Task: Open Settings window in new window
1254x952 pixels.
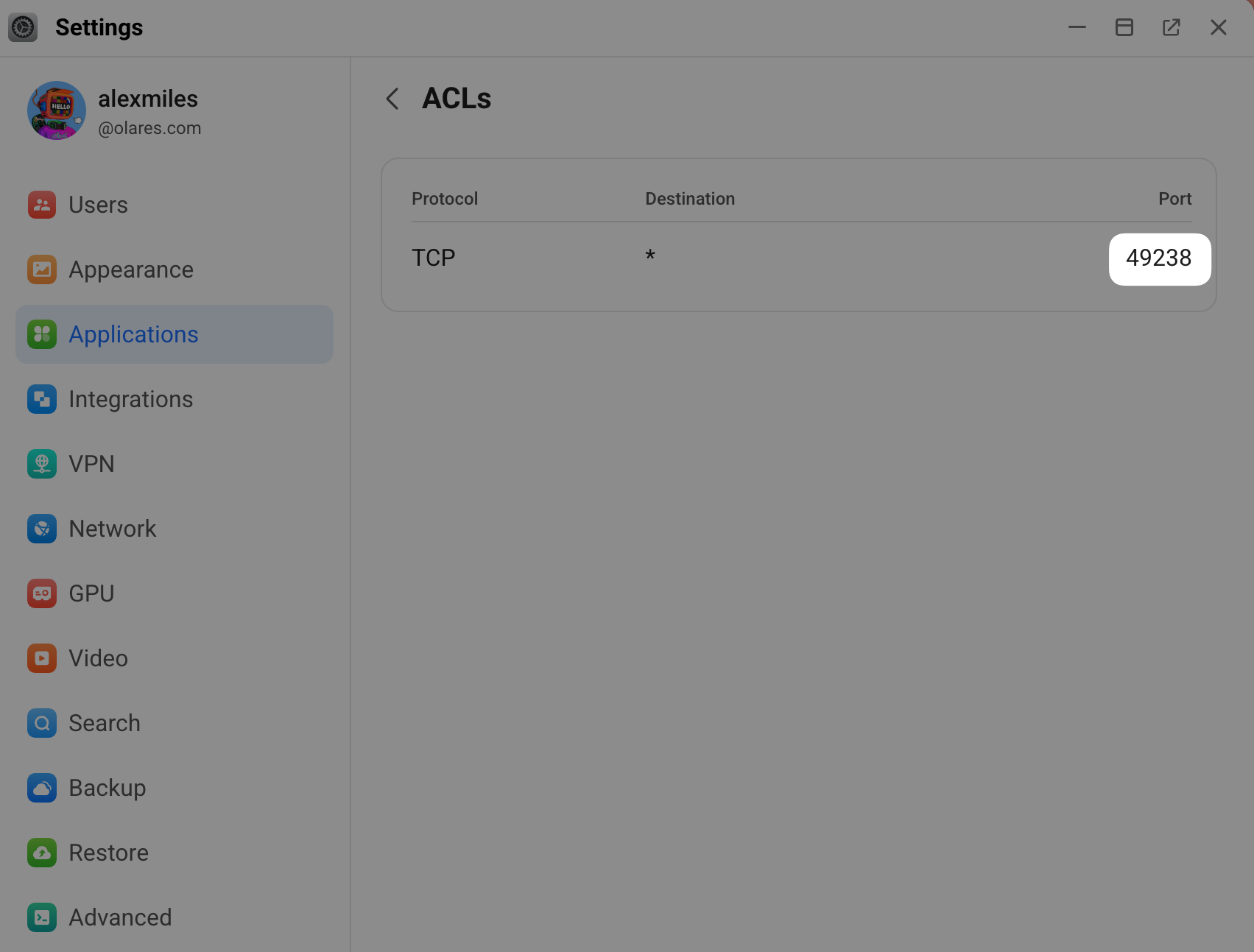Action: [1171, 27]
